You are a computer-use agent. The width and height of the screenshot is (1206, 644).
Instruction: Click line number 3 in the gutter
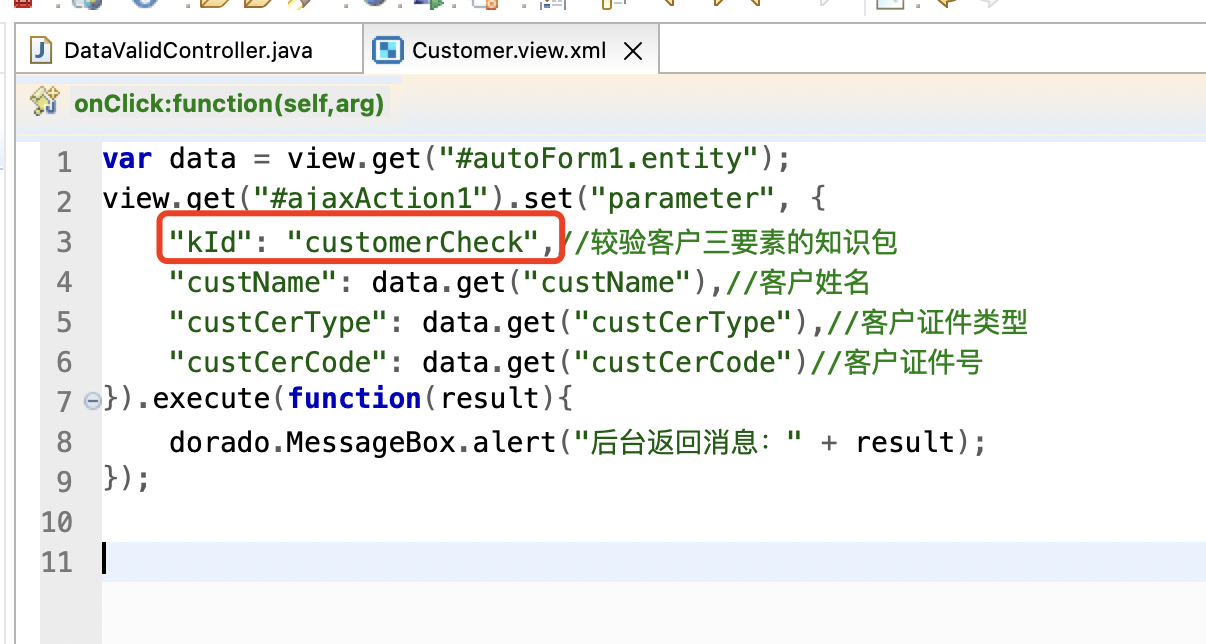click(64, 241)
